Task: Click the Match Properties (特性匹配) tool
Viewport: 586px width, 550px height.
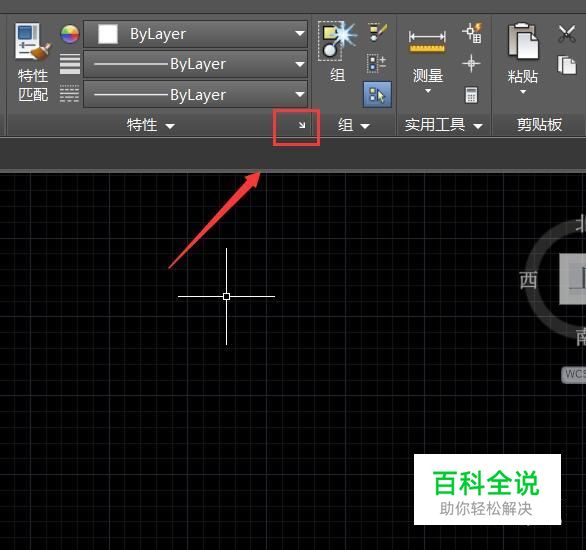Action: [x=33, y=62]
